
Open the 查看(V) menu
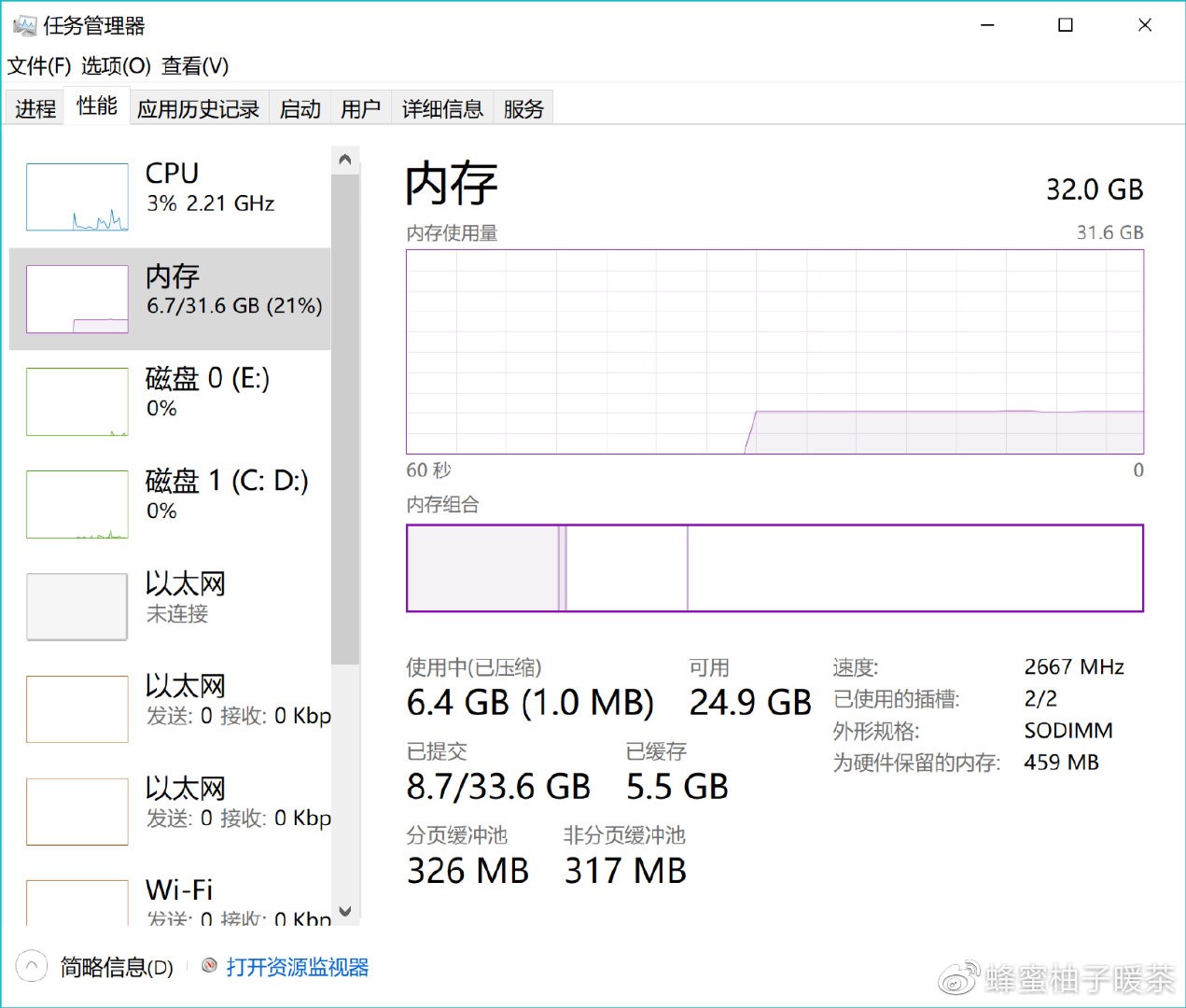coord(194,66)
